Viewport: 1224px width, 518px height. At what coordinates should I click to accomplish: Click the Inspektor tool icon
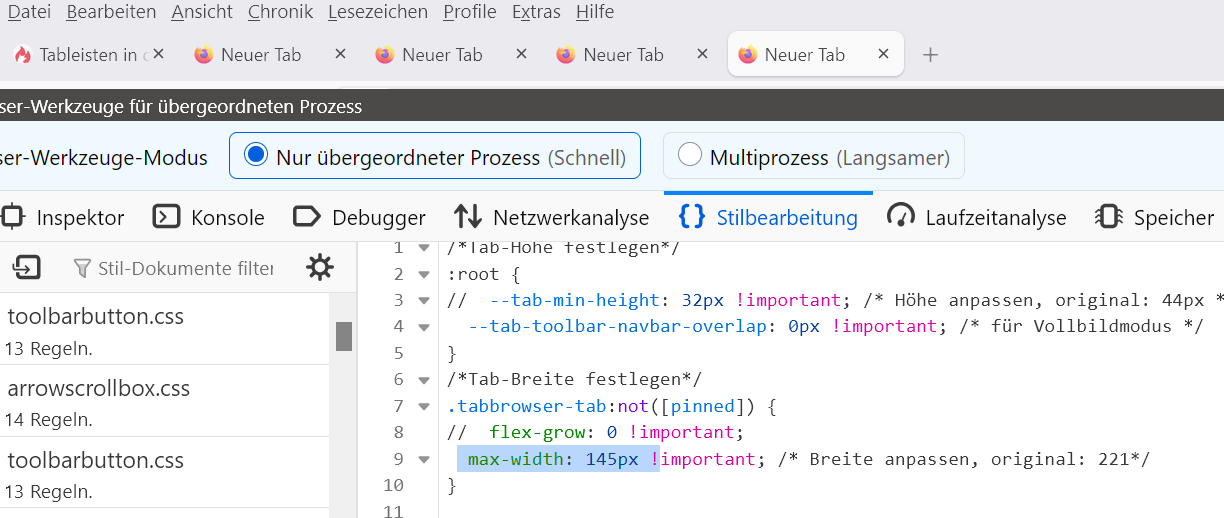[x=12, y=217]
